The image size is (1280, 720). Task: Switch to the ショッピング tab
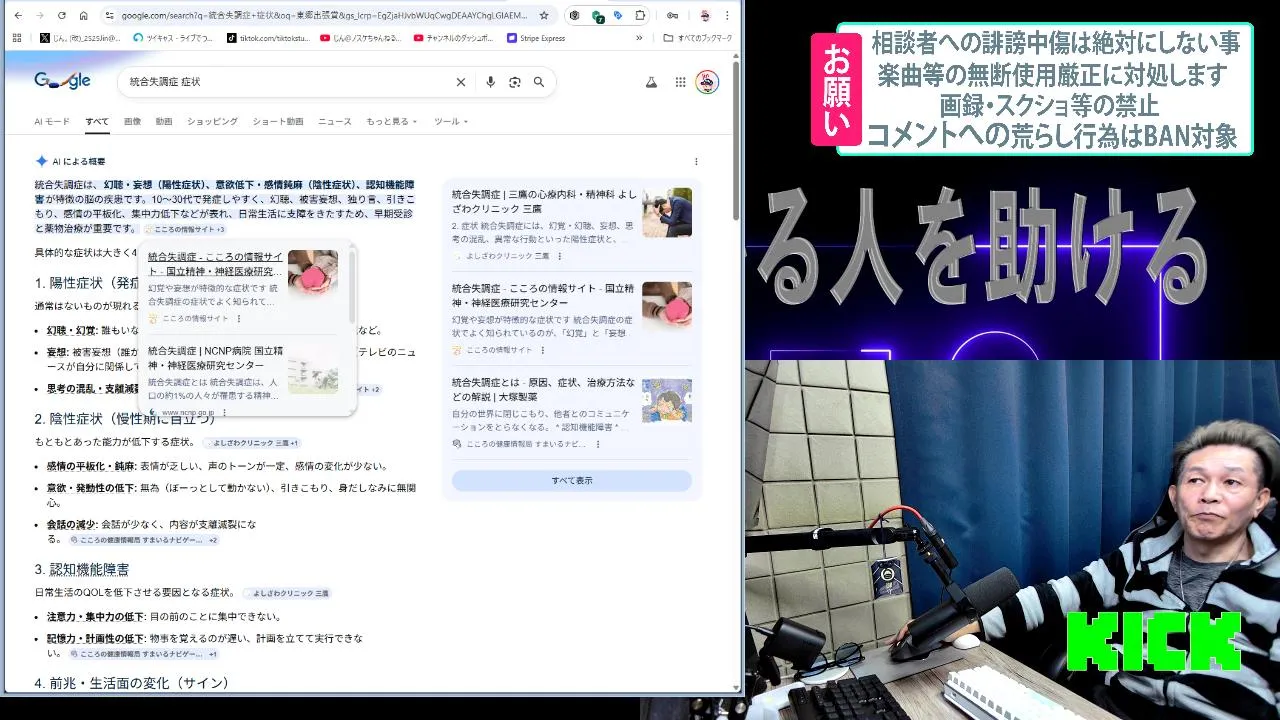(213, 121)
